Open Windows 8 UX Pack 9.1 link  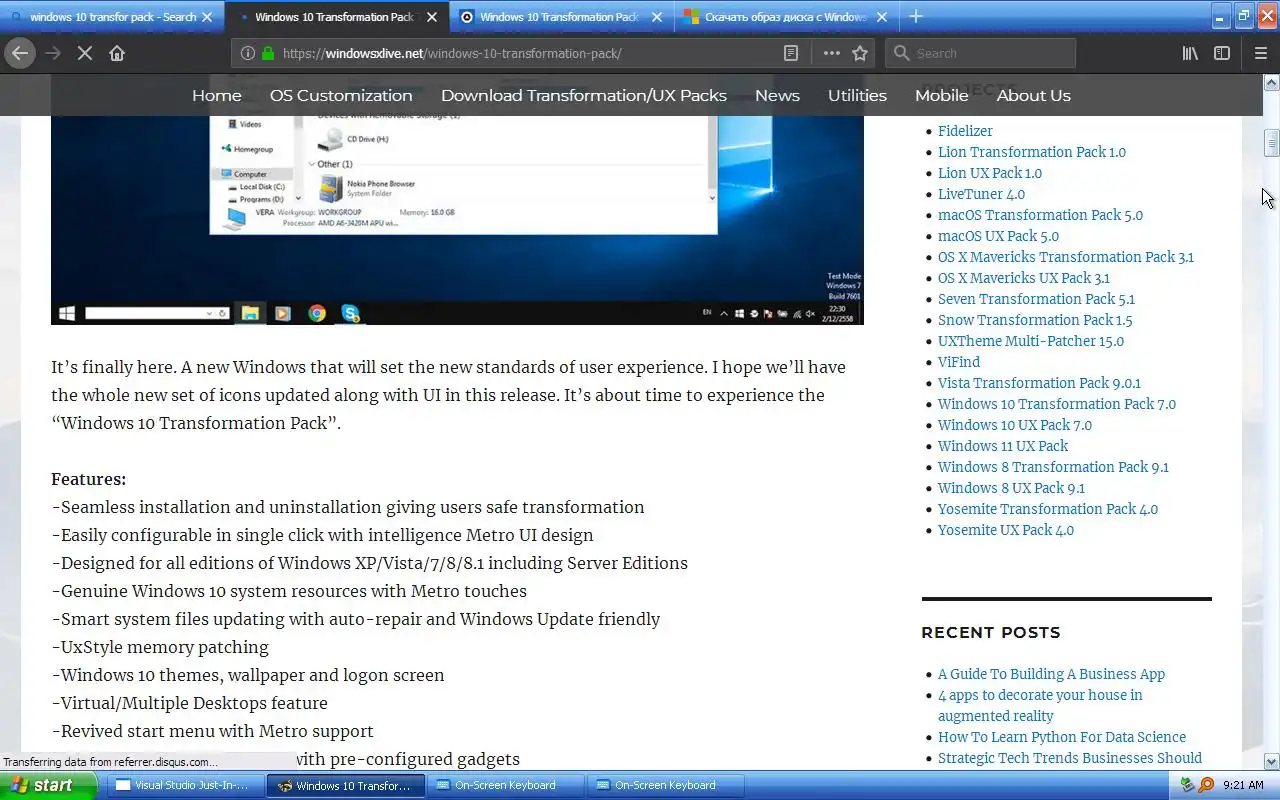1011,488
